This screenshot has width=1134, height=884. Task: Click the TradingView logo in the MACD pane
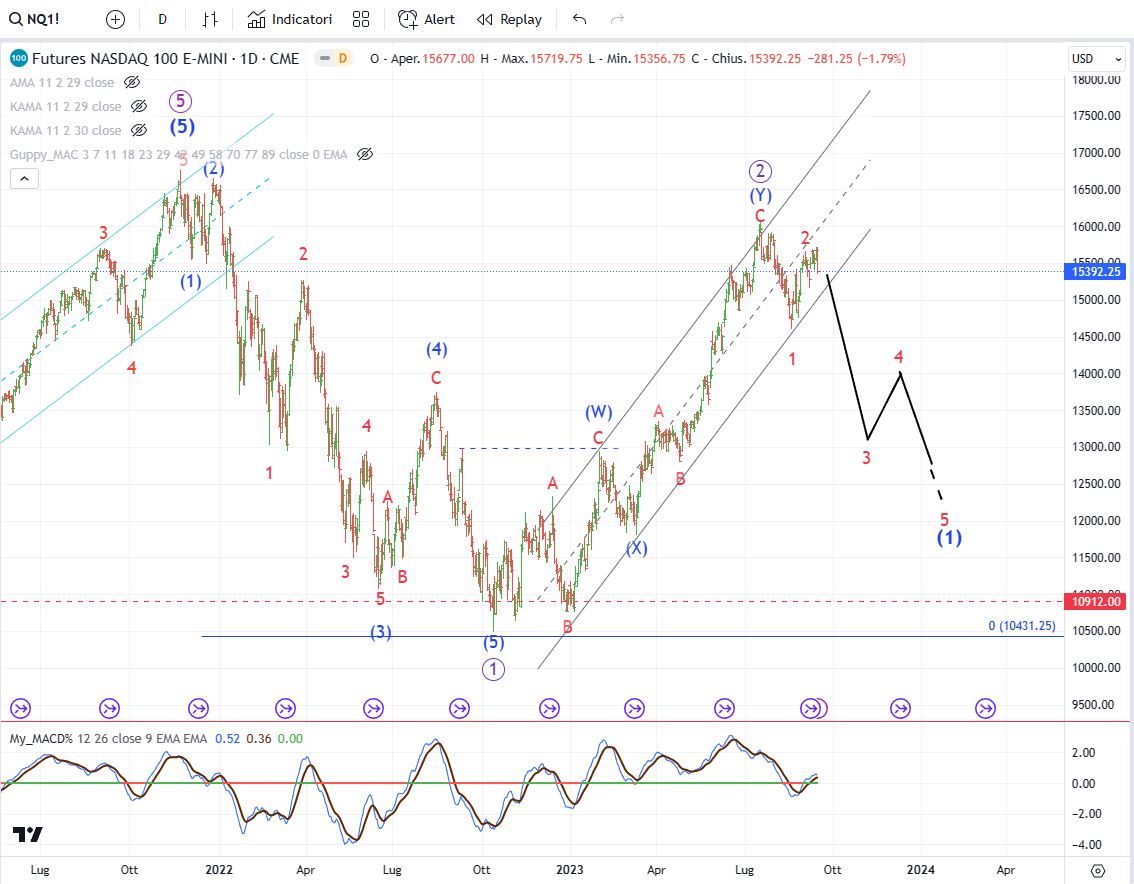[x=27, y=835]
